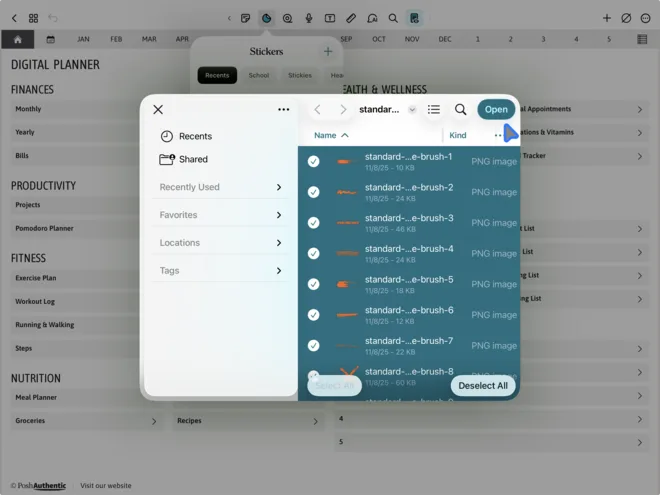The width and height of the screenshot is (660, 495).
Task: Open the Pomodoro Planner page link
Action: tap(44, 228)
